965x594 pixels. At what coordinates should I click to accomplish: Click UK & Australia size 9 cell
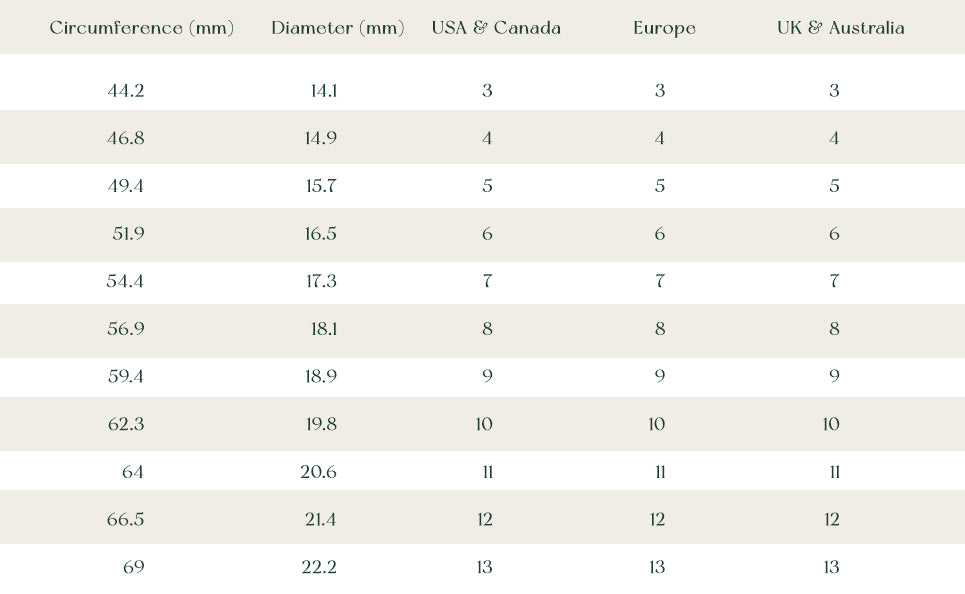coord(834,376)
